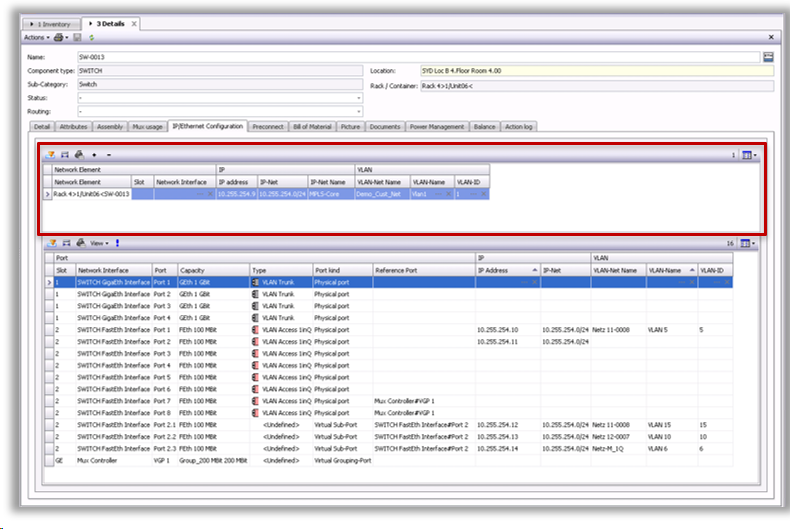The image size is (796, 529).
Task: Expand the Status dropdown
Action: coord(358,98)
